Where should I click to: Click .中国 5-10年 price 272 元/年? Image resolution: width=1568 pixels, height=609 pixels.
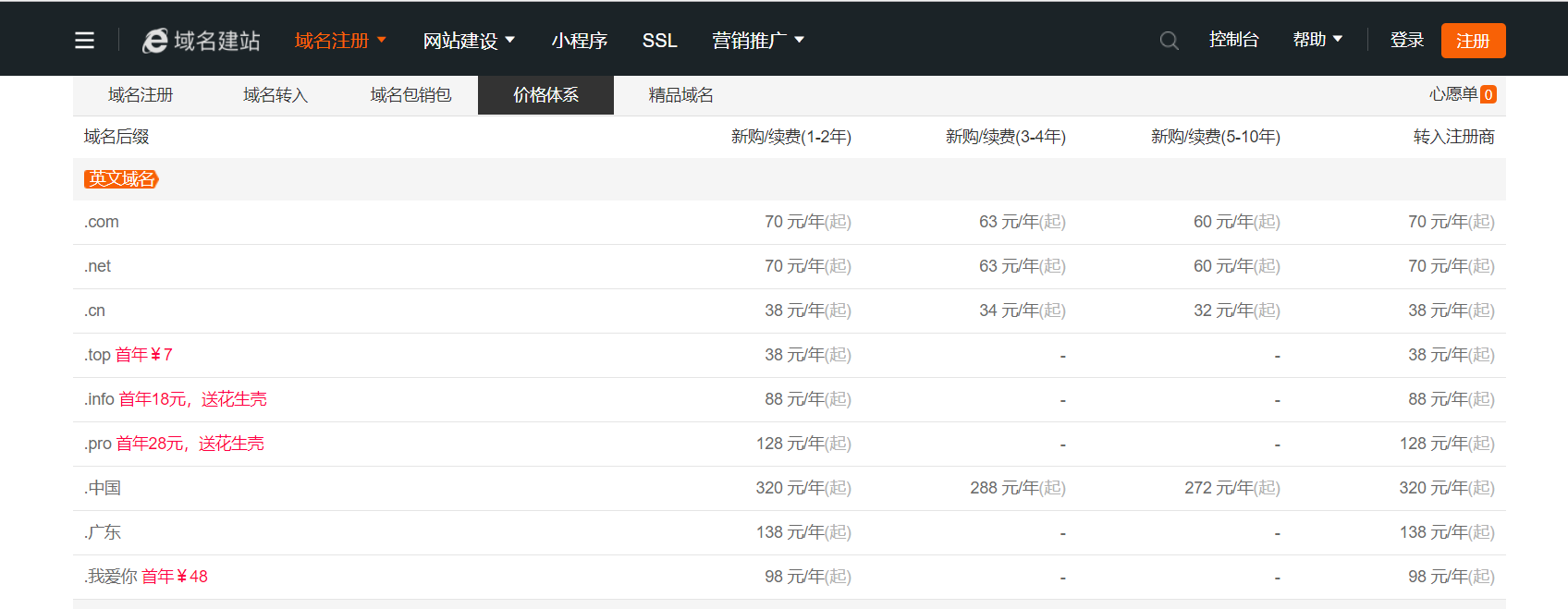click(1232, 488)
